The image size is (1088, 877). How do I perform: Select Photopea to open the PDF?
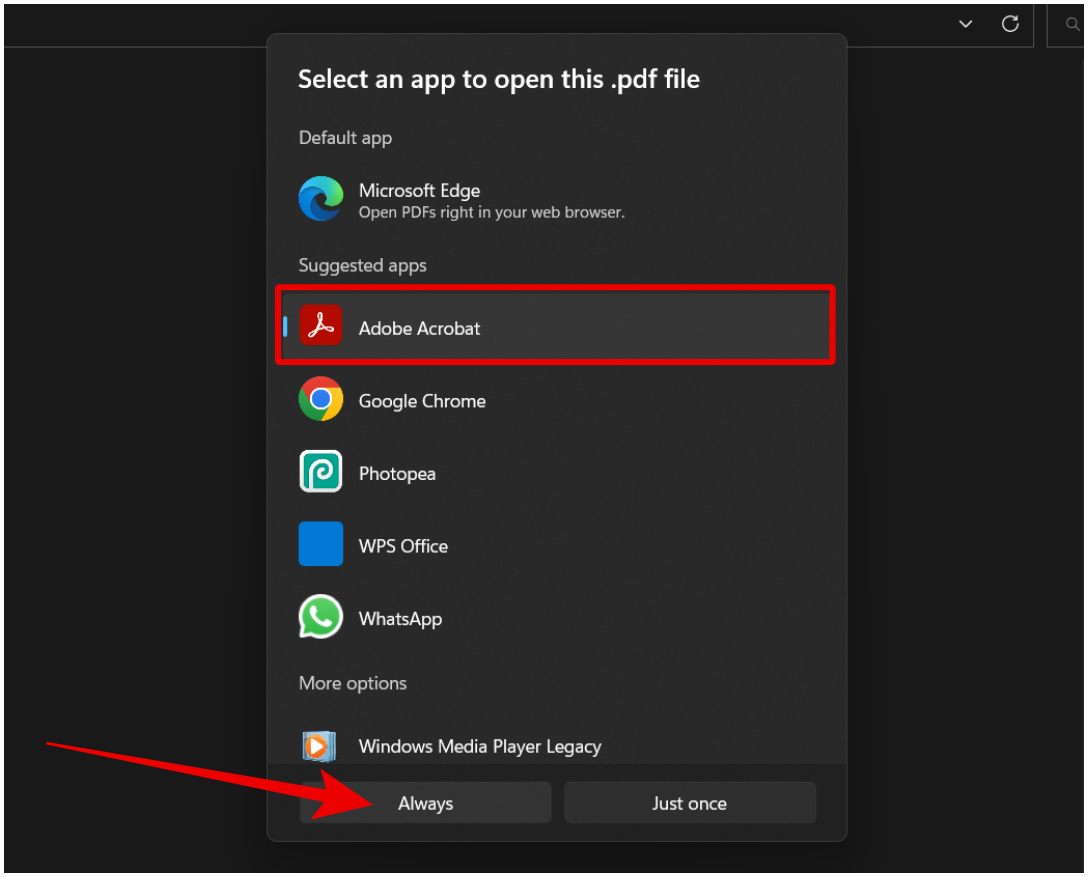(397, 474)
